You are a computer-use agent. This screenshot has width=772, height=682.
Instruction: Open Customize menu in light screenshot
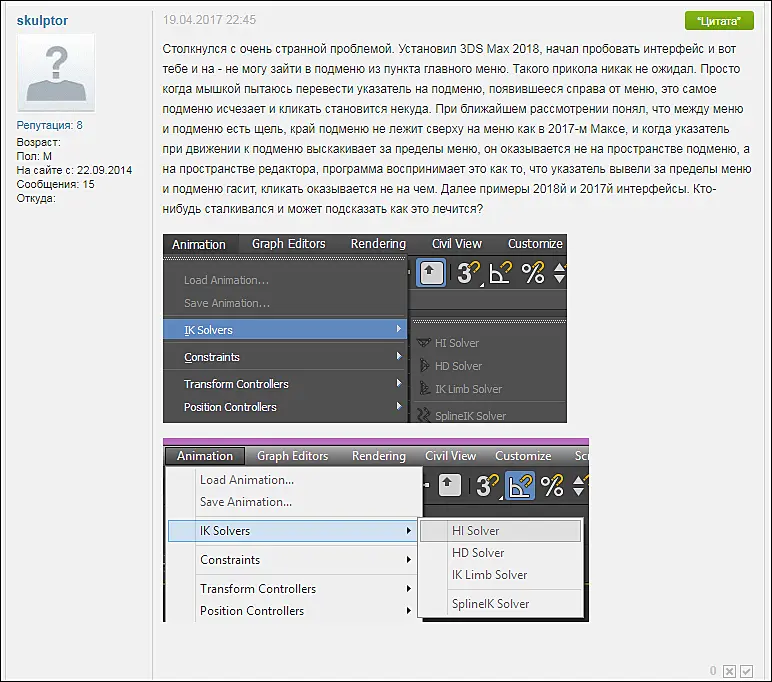point(523,456)
